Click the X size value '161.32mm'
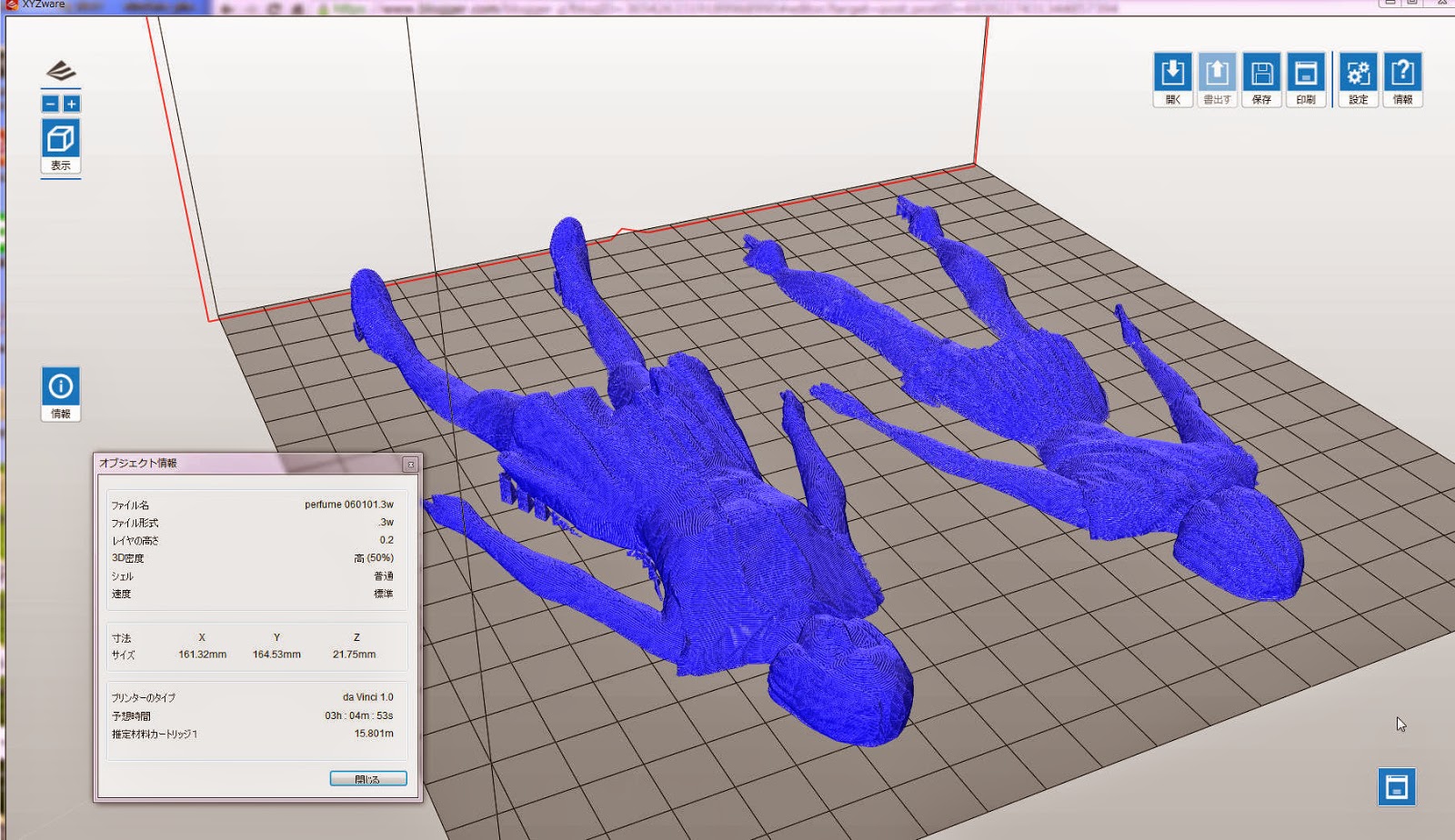This screenshot has width=1455, height=840. click(x=203, y=655)
